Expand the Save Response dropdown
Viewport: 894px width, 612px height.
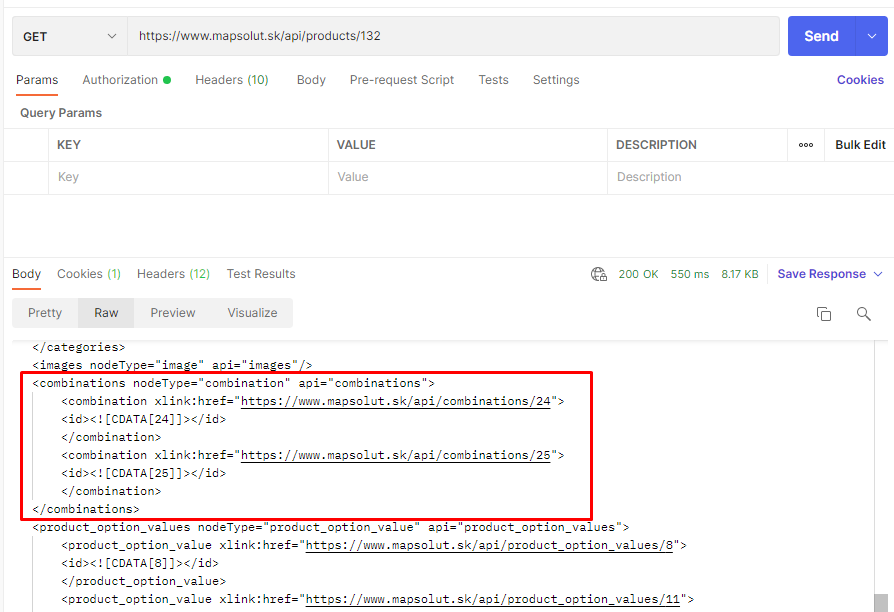pyautogui.click(x=829, y=273)
